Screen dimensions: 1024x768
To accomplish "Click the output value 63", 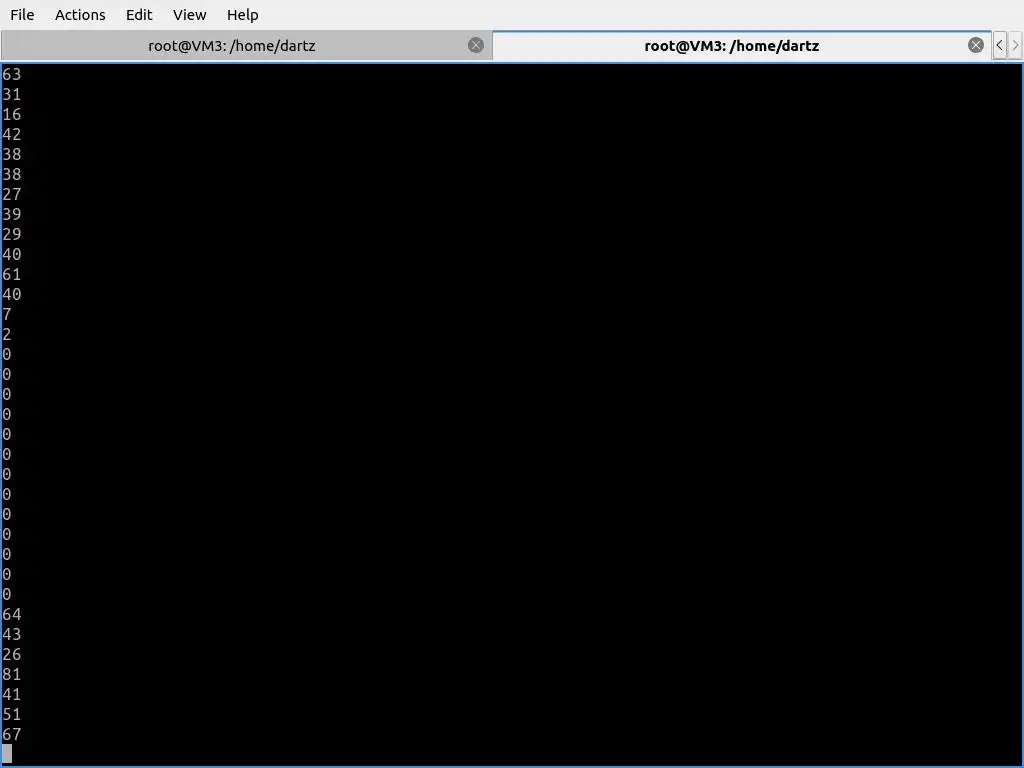I will 12,74.
